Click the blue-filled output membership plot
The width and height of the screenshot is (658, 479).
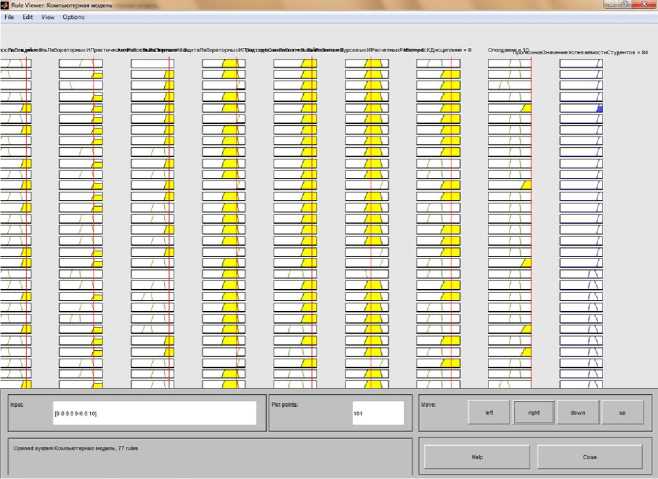581,108
